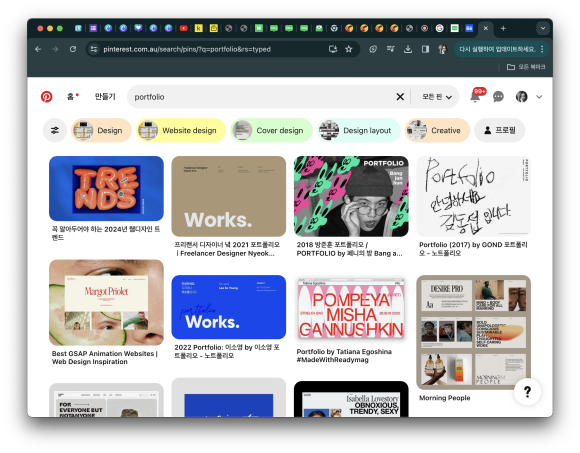Open the Pompeya Misha Gannushkin pin
The image size is (580, 453).
click(x=351, y=309)
